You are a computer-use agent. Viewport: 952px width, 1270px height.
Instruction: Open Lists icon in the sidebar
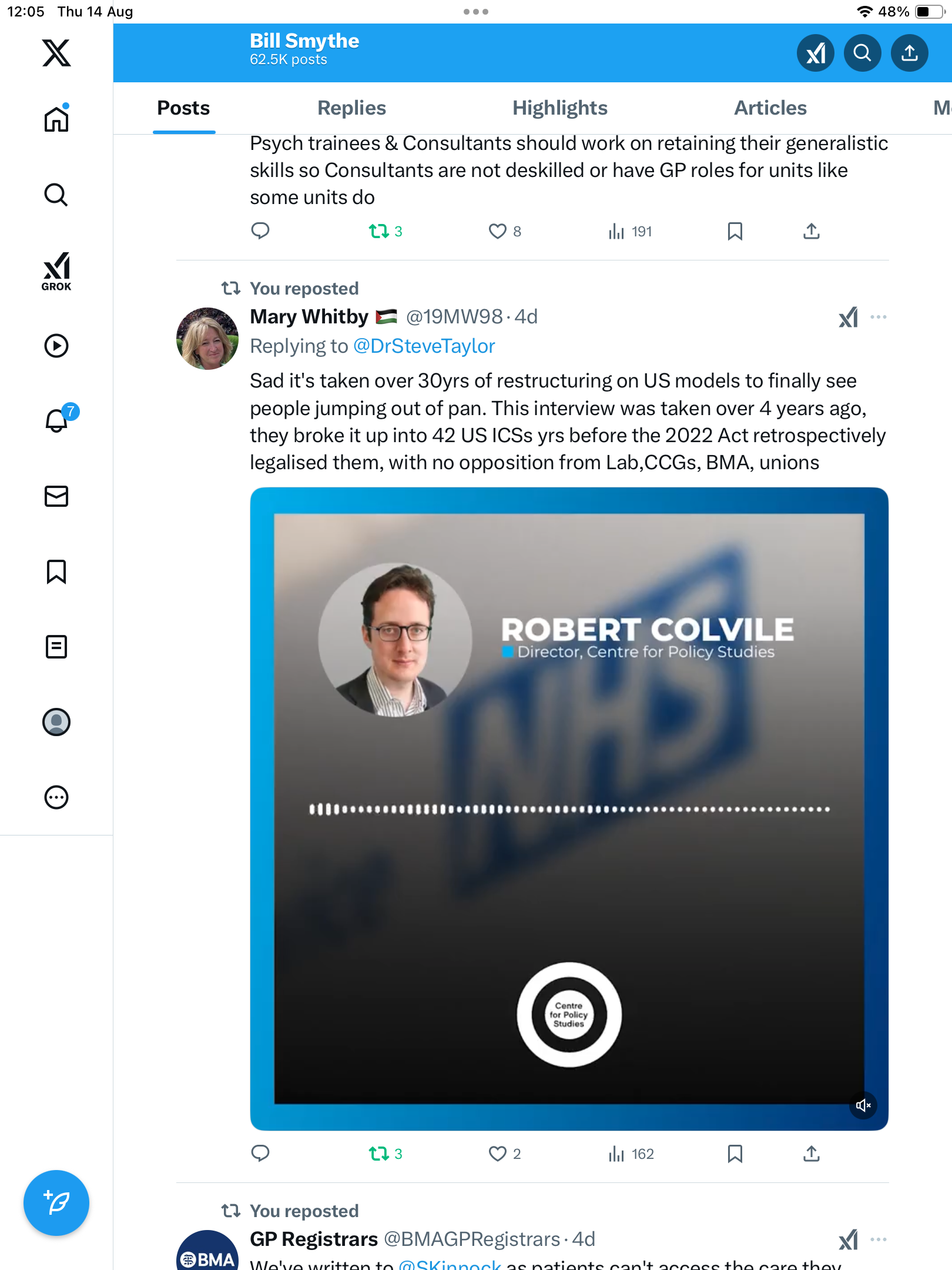[x=56, y=647]
